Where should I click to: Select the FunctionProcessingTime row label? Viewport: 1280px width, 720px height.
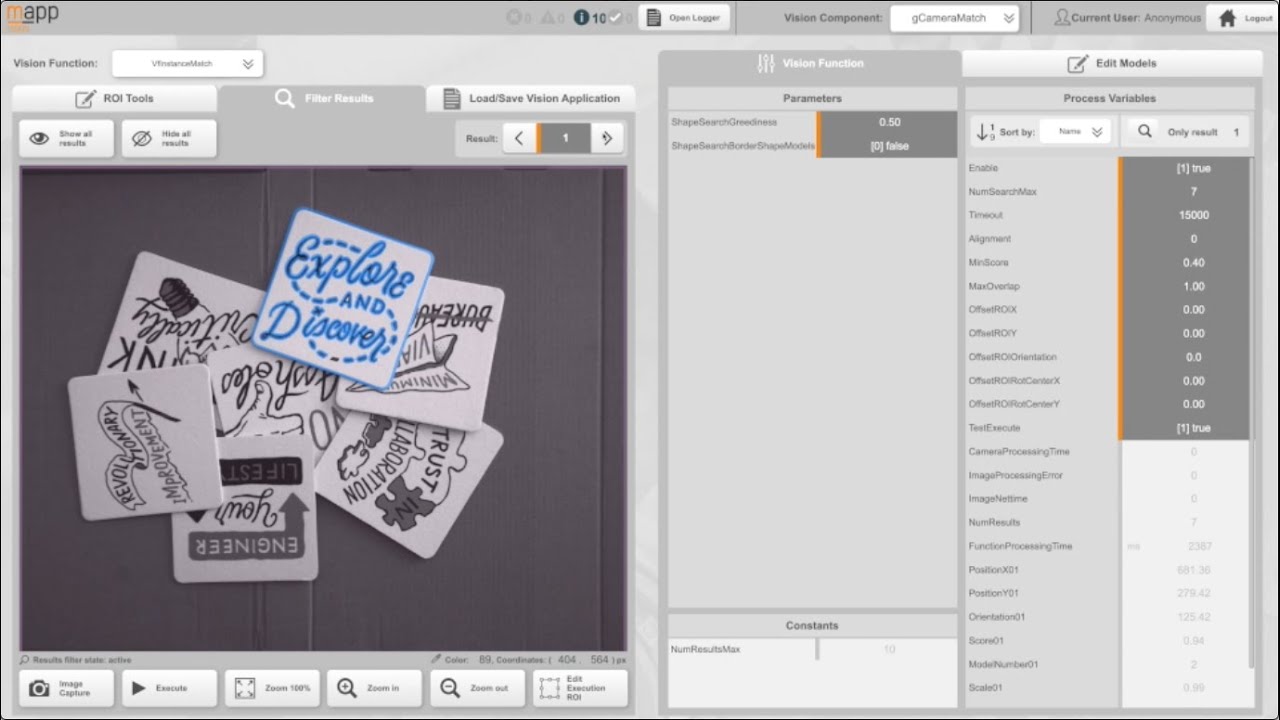pyautogui.click(x=1020, y=546)
